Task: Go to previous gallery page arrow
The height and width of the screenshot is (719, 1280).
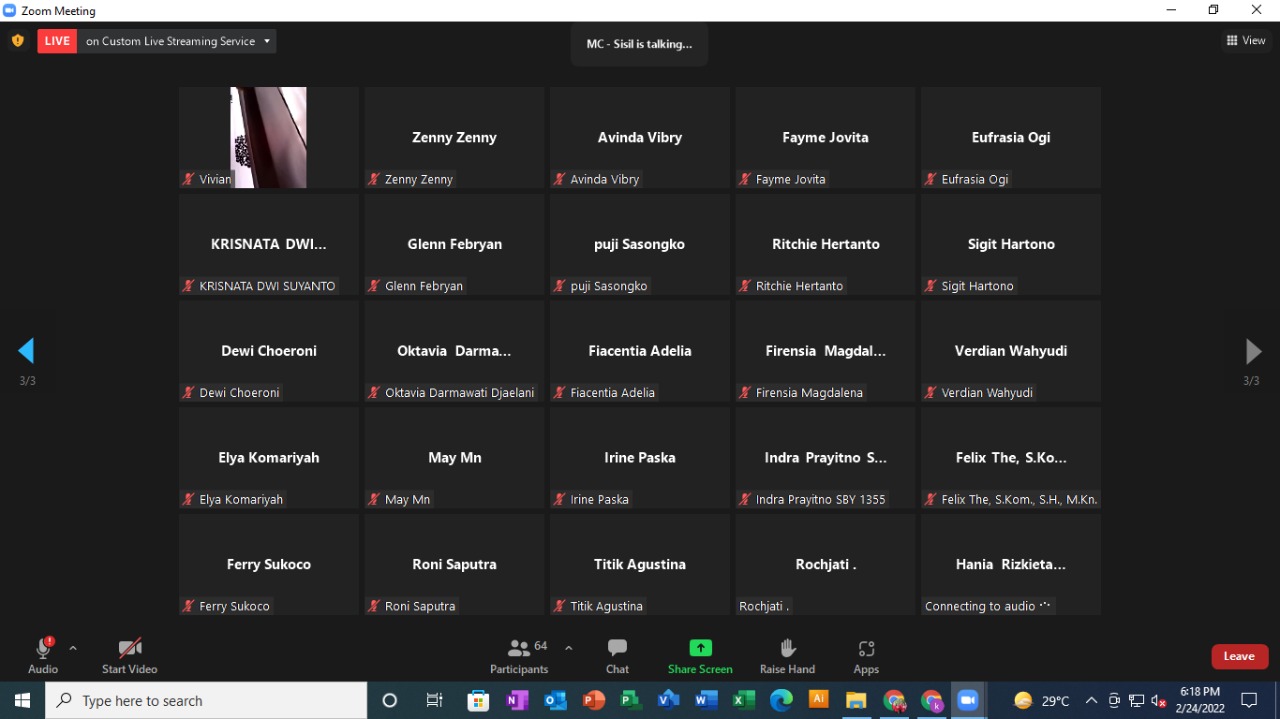Action: (x=27, y=351)
